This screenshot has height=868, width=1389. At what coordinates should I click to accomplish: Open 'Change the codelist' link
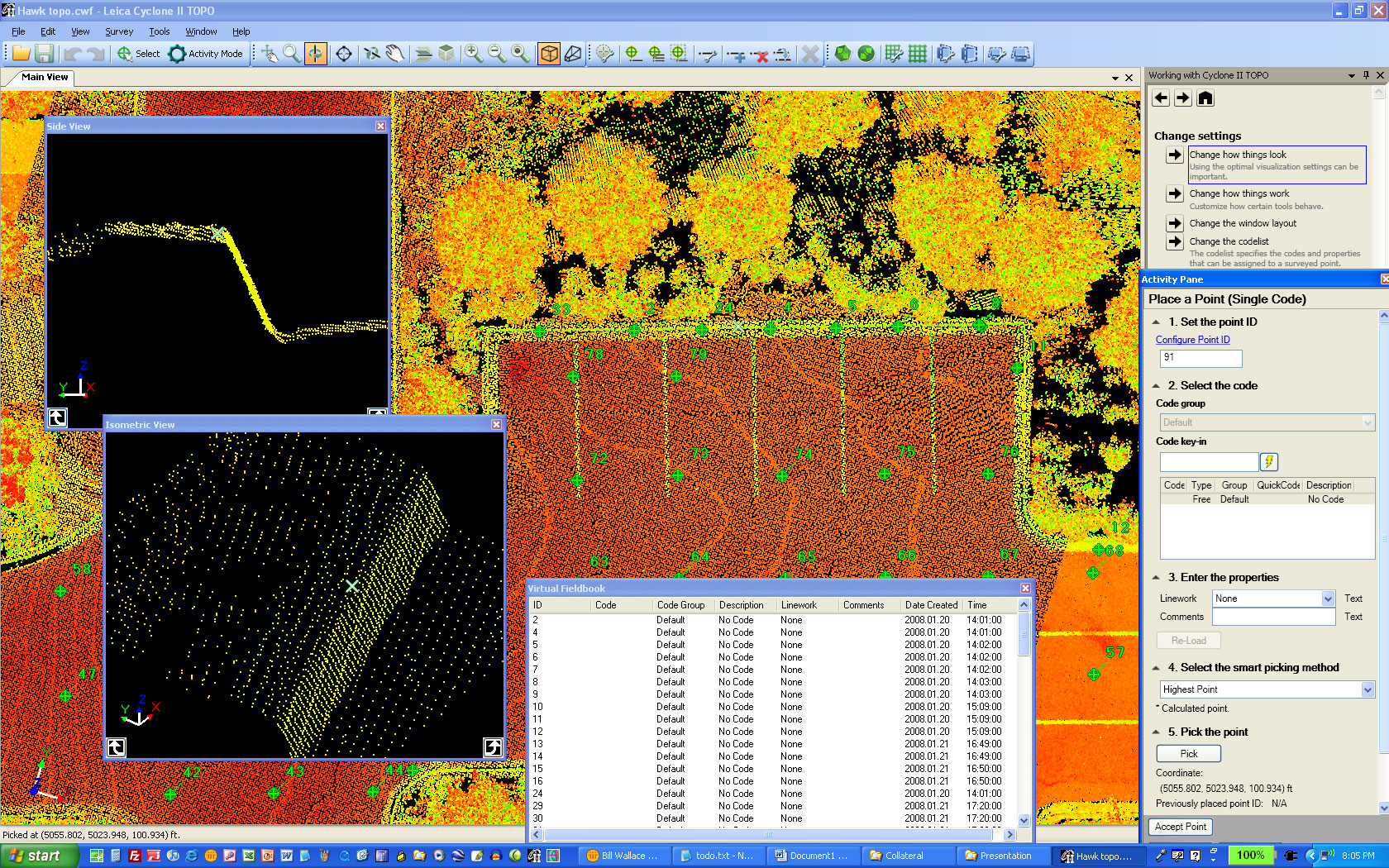tap(1229, 241)
